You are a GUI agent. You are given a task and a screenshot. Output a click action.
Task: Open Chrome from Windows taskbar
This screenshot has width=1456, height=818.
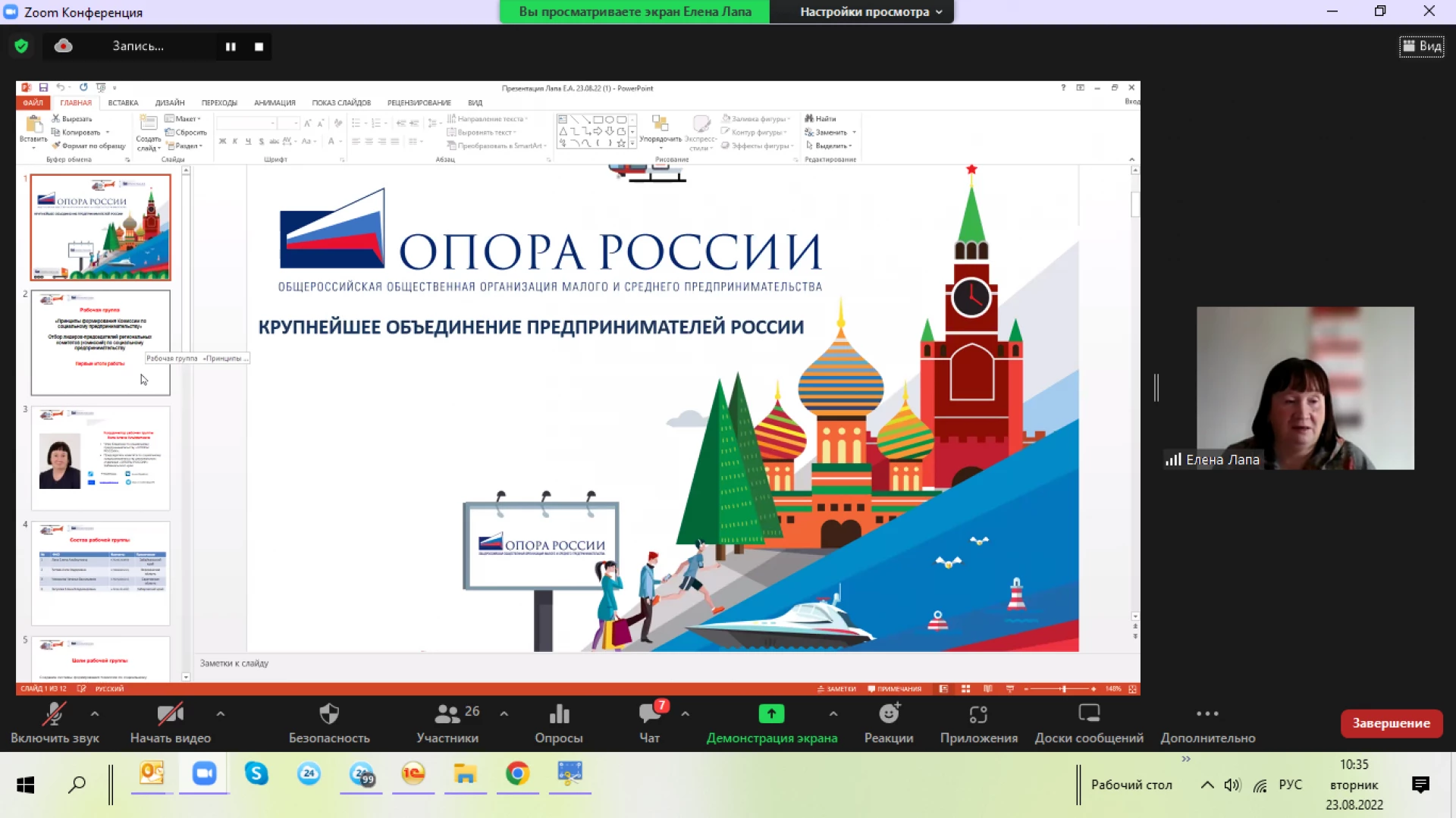point(517,774)
